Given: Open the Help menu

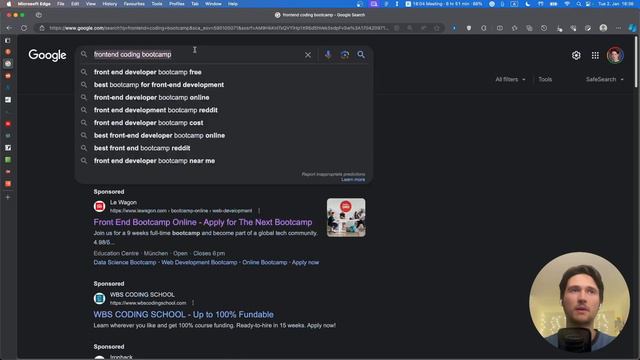Looking at the screenshot, I should (233, 4).
